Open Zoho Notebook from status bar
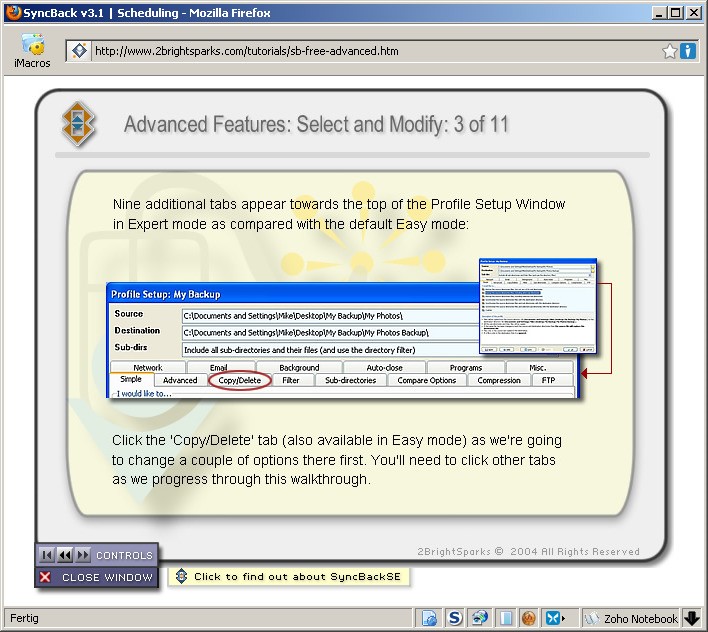This screenshot has height=632, width=708. point(631,618)
